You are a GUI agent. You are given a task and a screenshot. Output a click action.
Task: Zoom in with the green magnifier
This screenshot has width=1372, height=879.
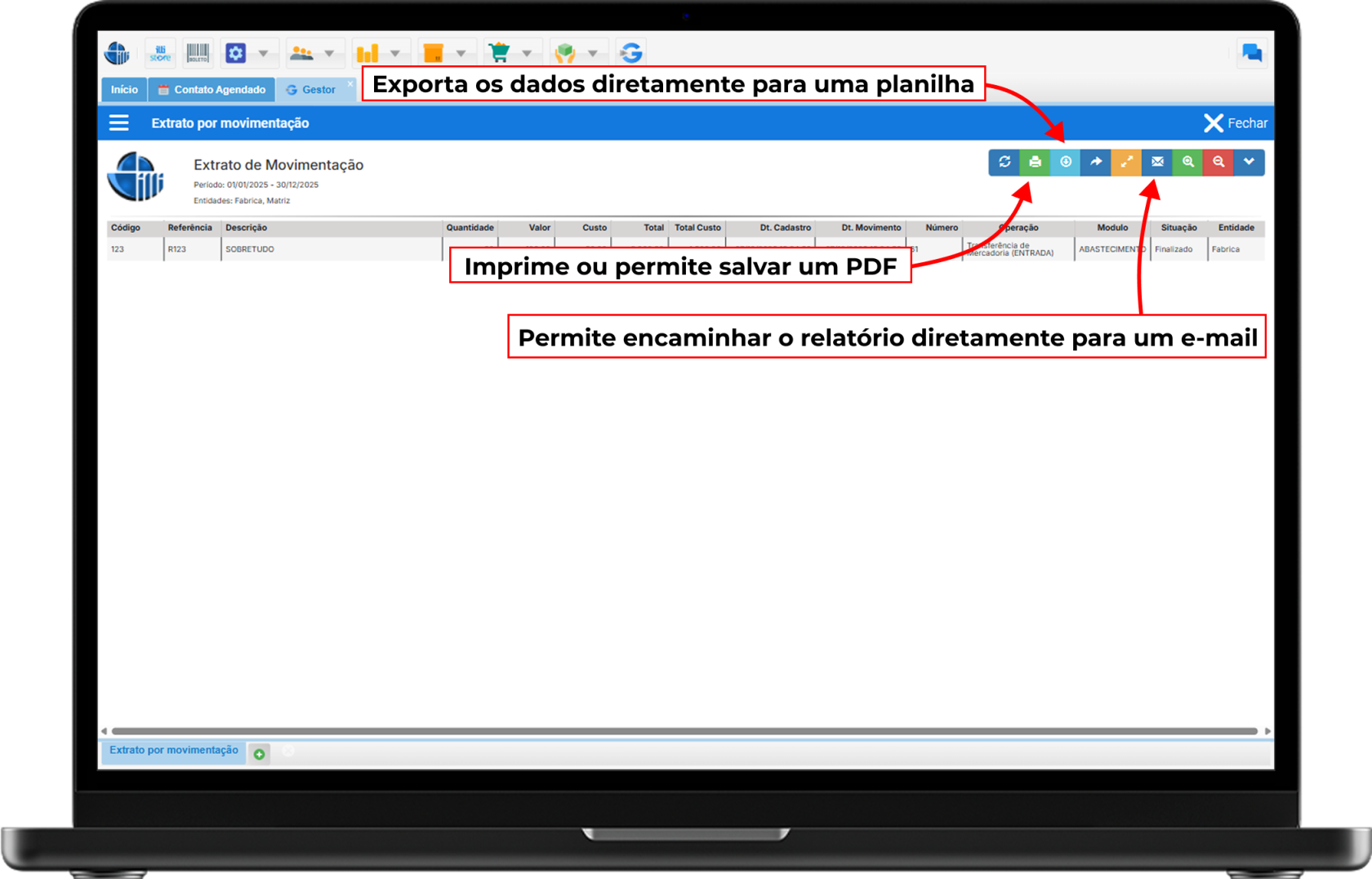click(x=1187, y=162)
